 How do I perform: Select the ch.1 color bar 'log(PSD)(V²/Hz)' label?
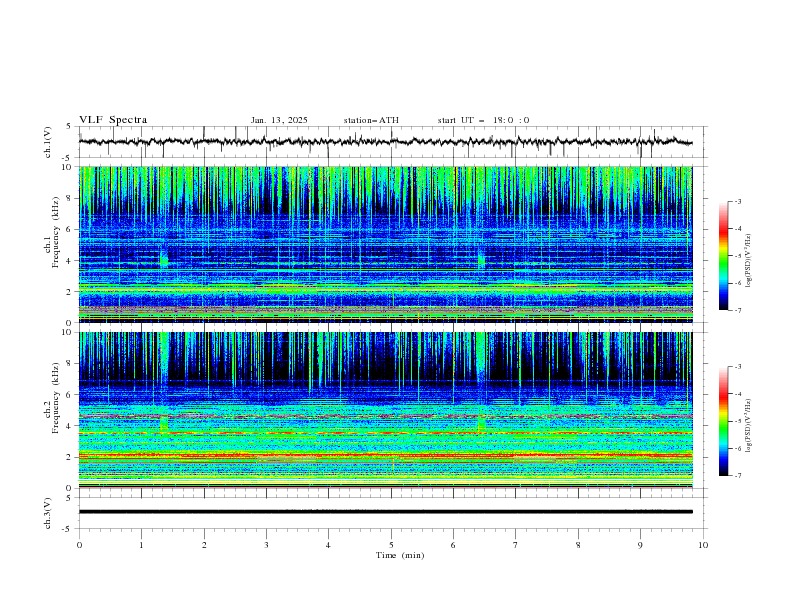(749, 261)
